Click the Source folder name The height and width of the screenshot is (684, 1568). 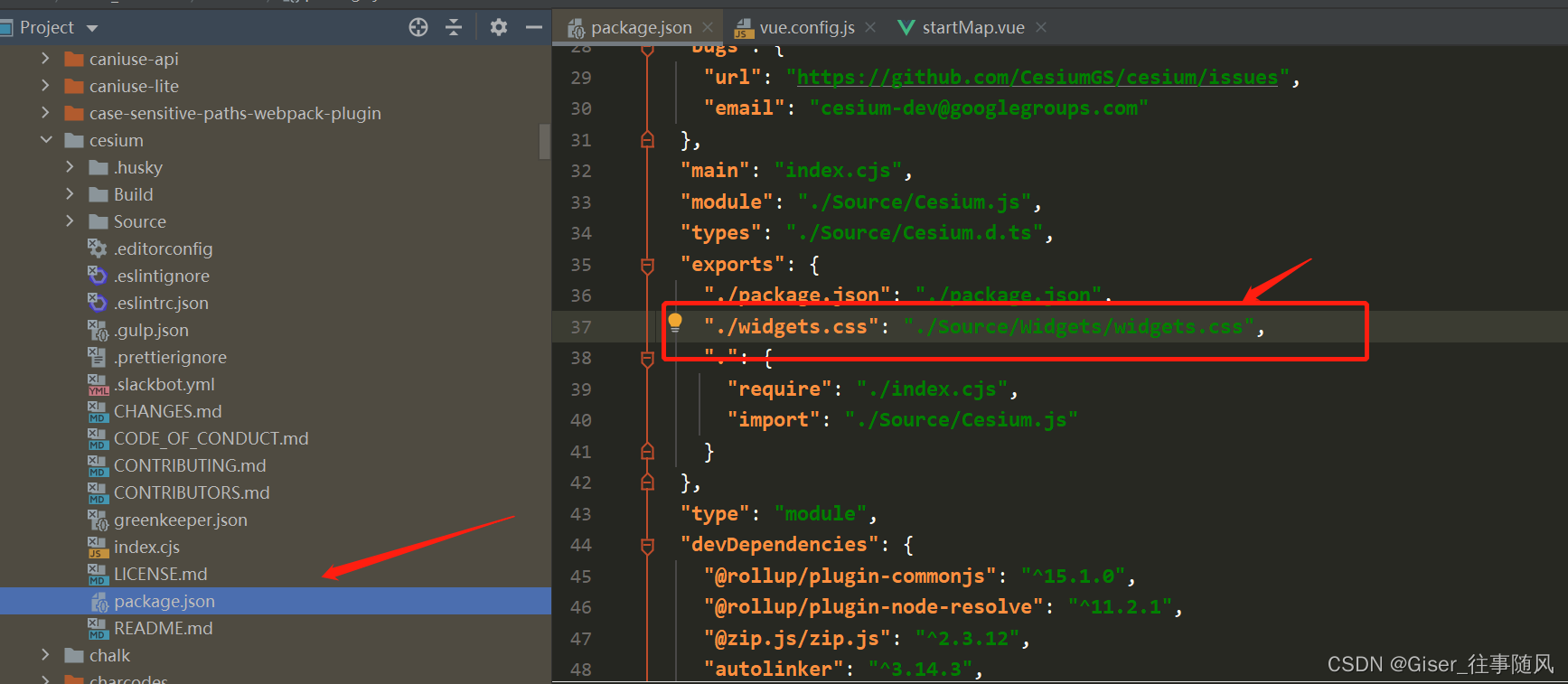pyautogui.click(x=140, y=221)
